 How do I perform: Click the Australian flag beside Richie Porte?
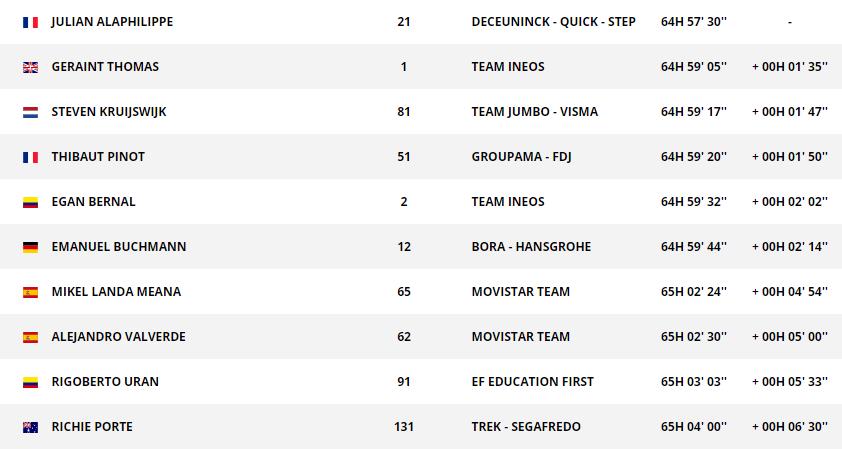30,427
